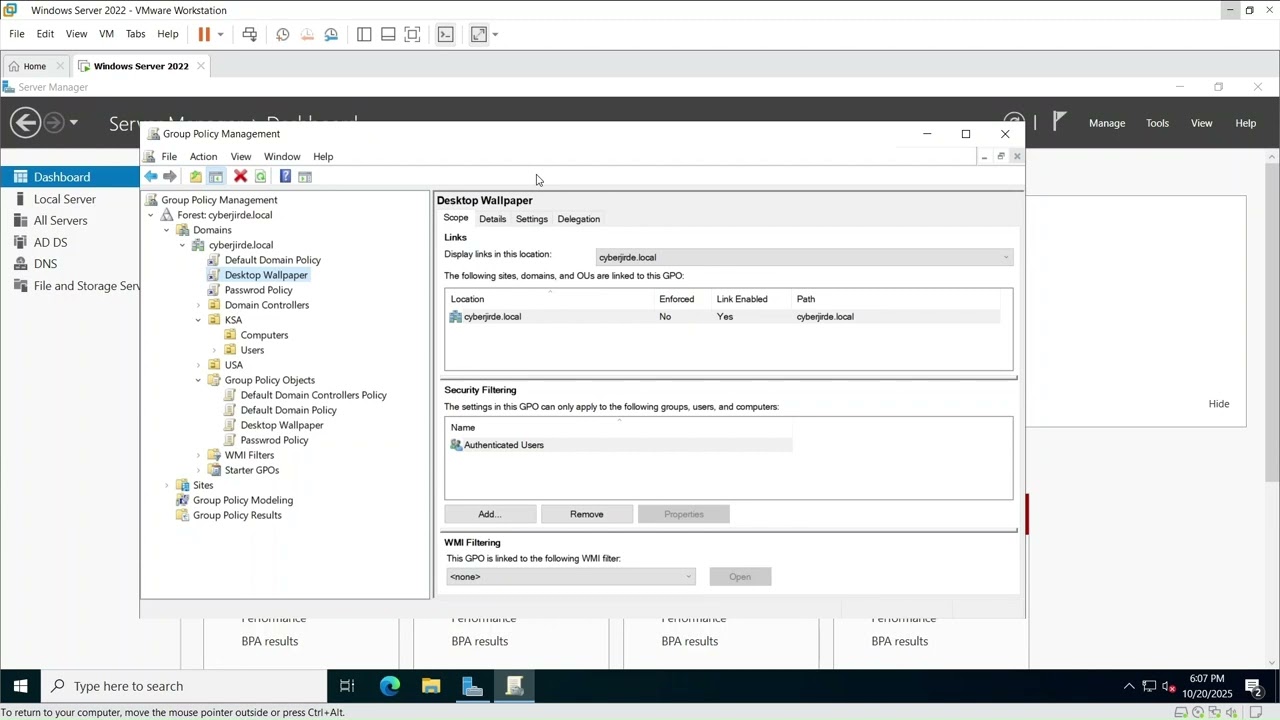Expand the USA organizational unit
This screenshot has width=1280, height=720.
pos(199,365)
